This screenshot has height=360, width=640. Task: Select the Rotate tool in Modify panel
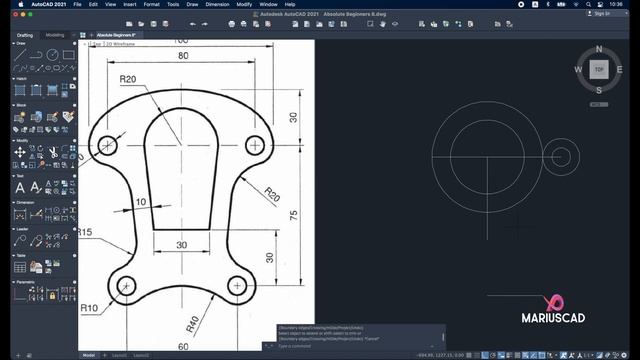pyautogui.click(x=40, y=149)
